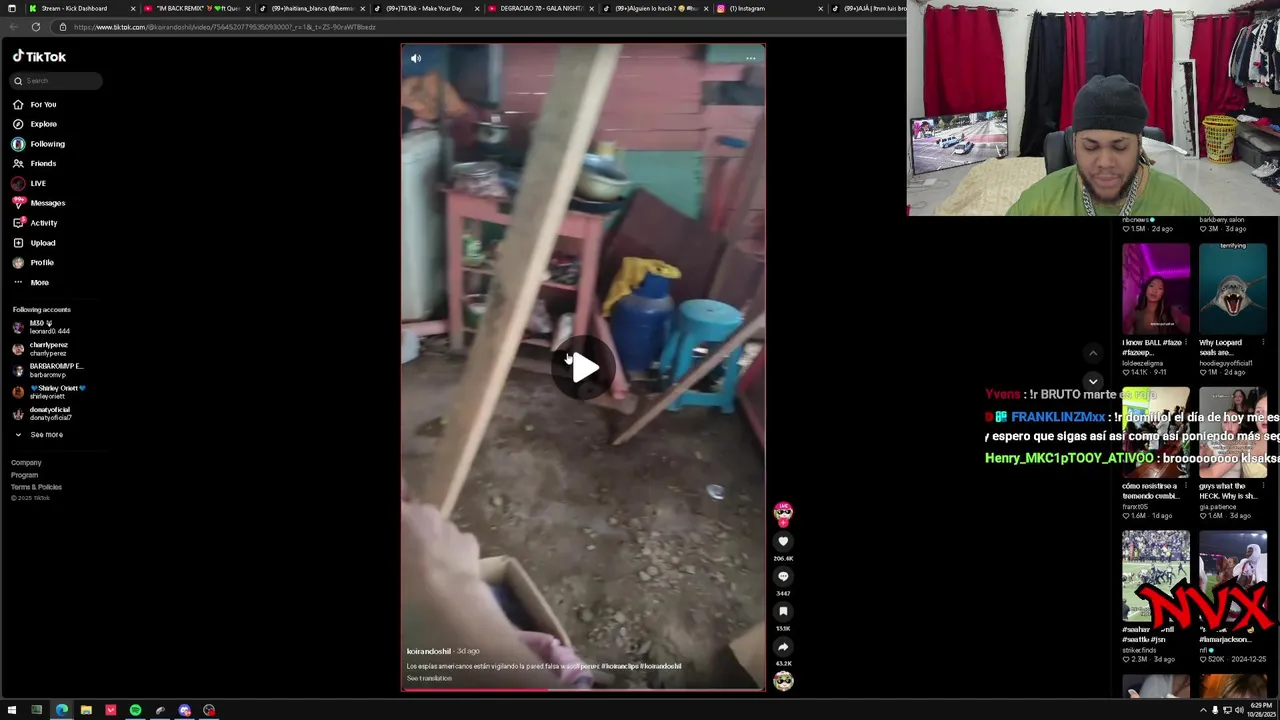The image size is (1280, 720).
Task: Open koirandoshil creator name on video
Action: point(429,651)
